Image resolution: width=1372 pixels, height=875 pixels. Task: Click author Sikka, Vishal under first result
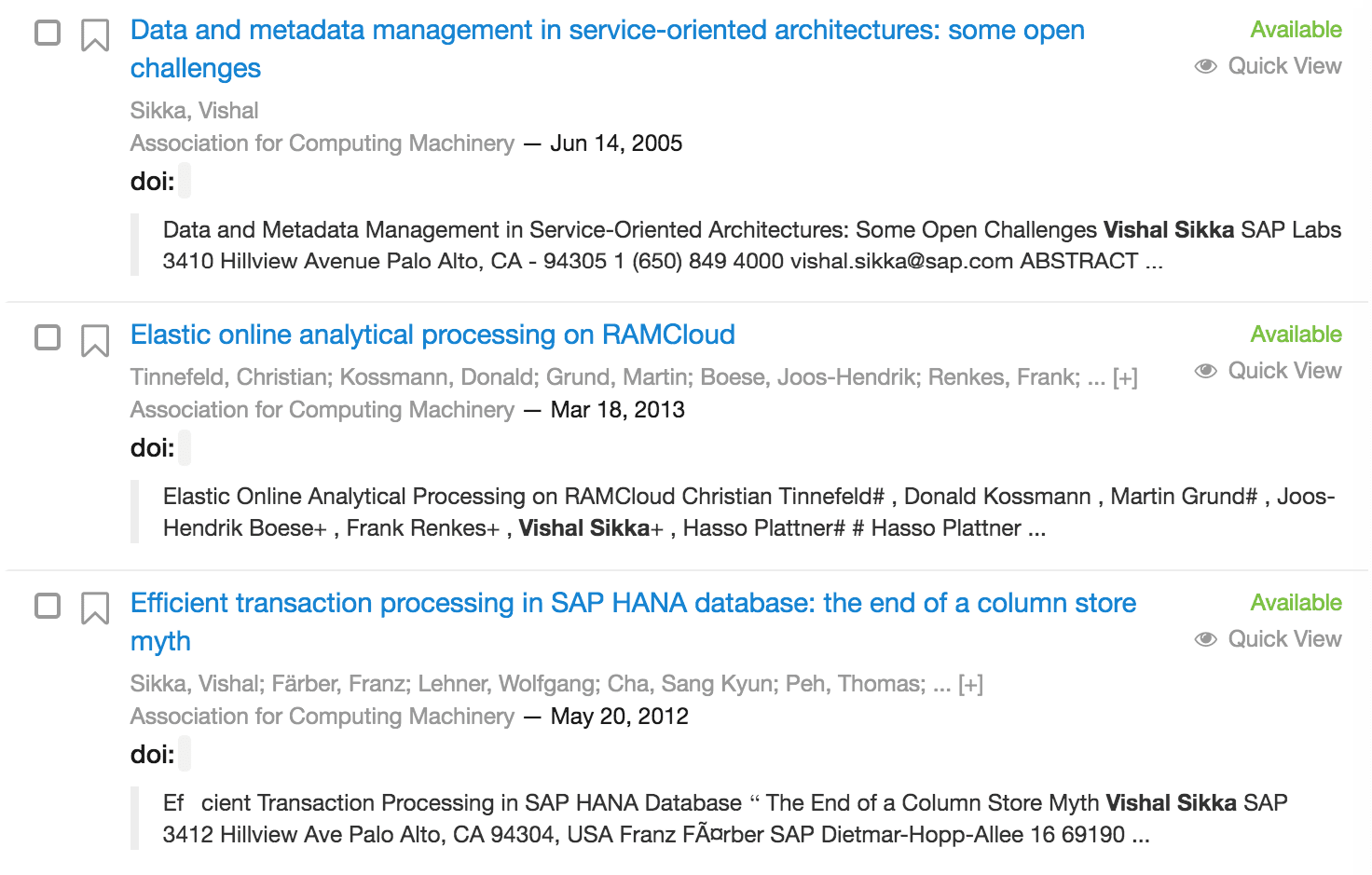click(194, 111)
